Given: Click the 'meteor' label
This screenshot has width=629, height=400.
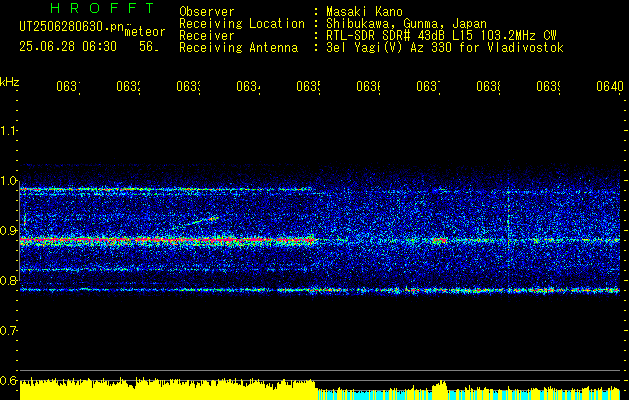Looking at the screenshot, I should click(x=145, y=32).
